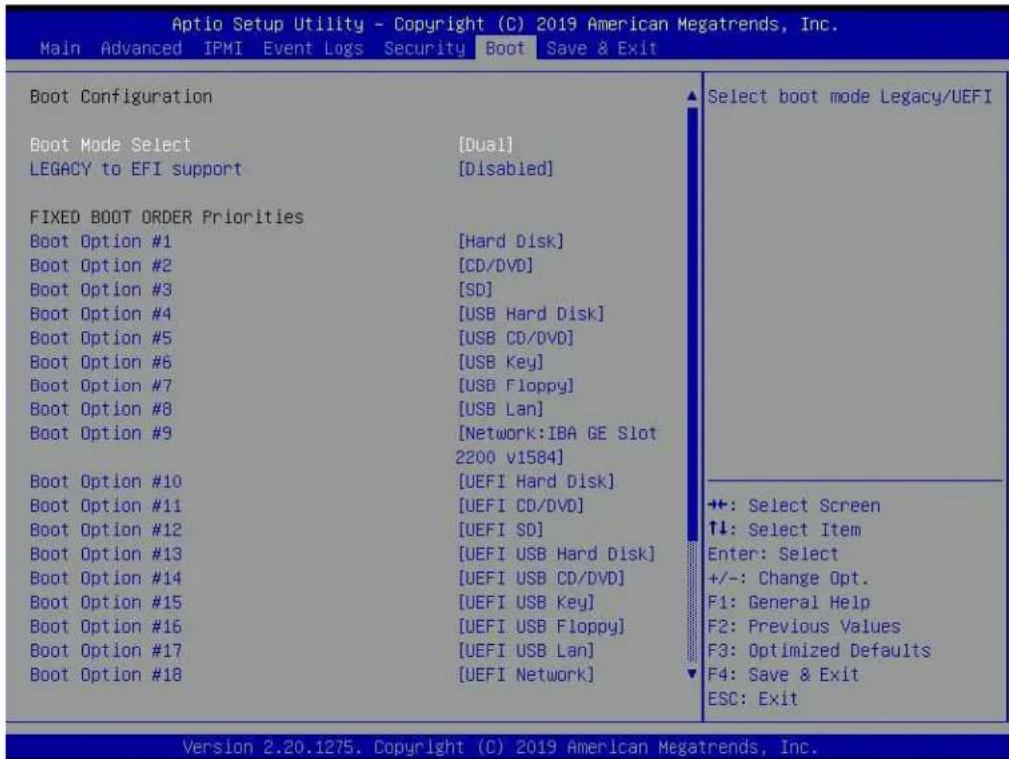Select the Boot tab
This screenshot has height=759, width=1009.
coord(505,48)
